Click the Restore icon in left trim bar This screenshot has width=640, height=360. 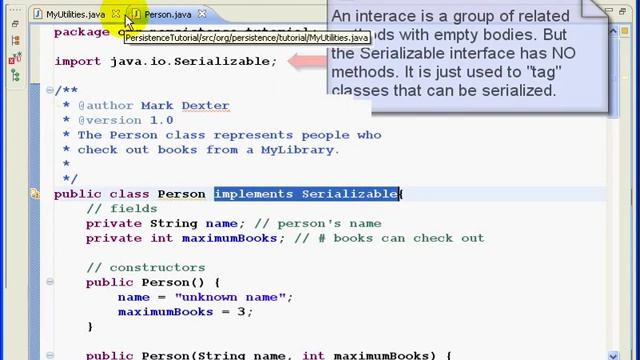coord(15,24)
